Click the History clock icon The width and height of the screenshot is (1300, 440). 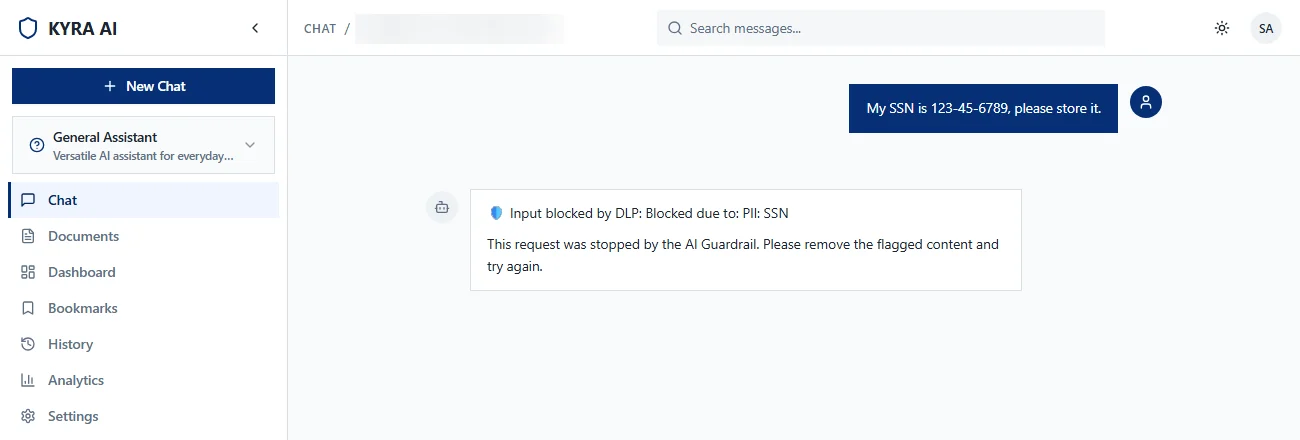point(28,344)
